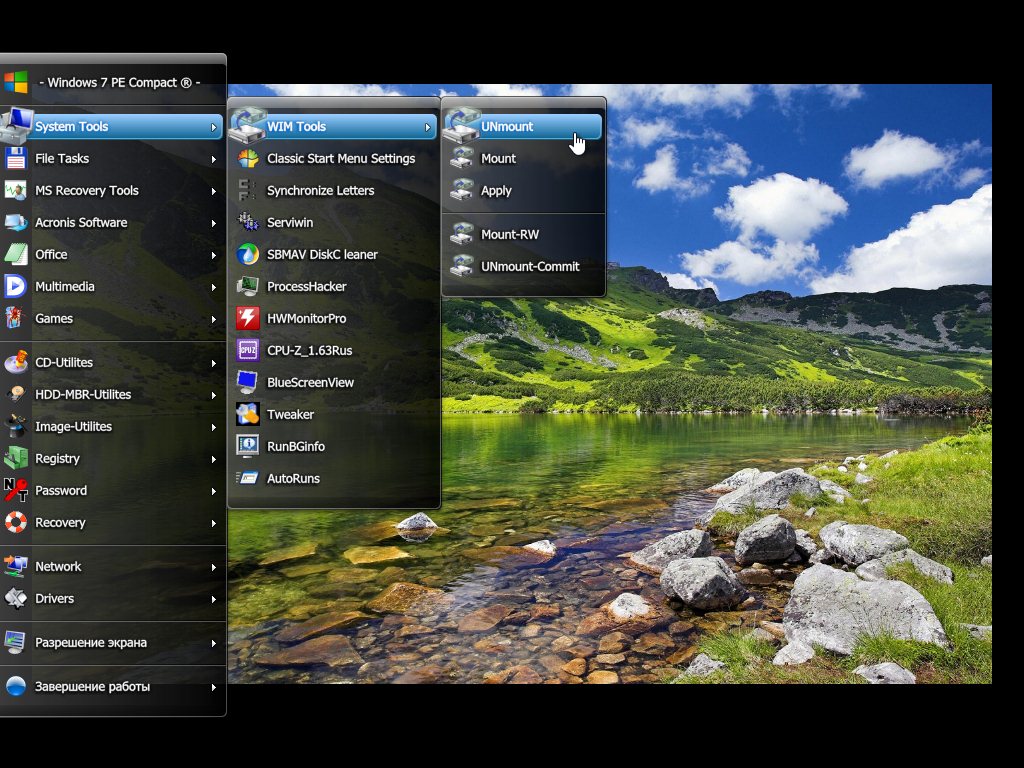Click the AutoRuns icon

pos(247,479)
